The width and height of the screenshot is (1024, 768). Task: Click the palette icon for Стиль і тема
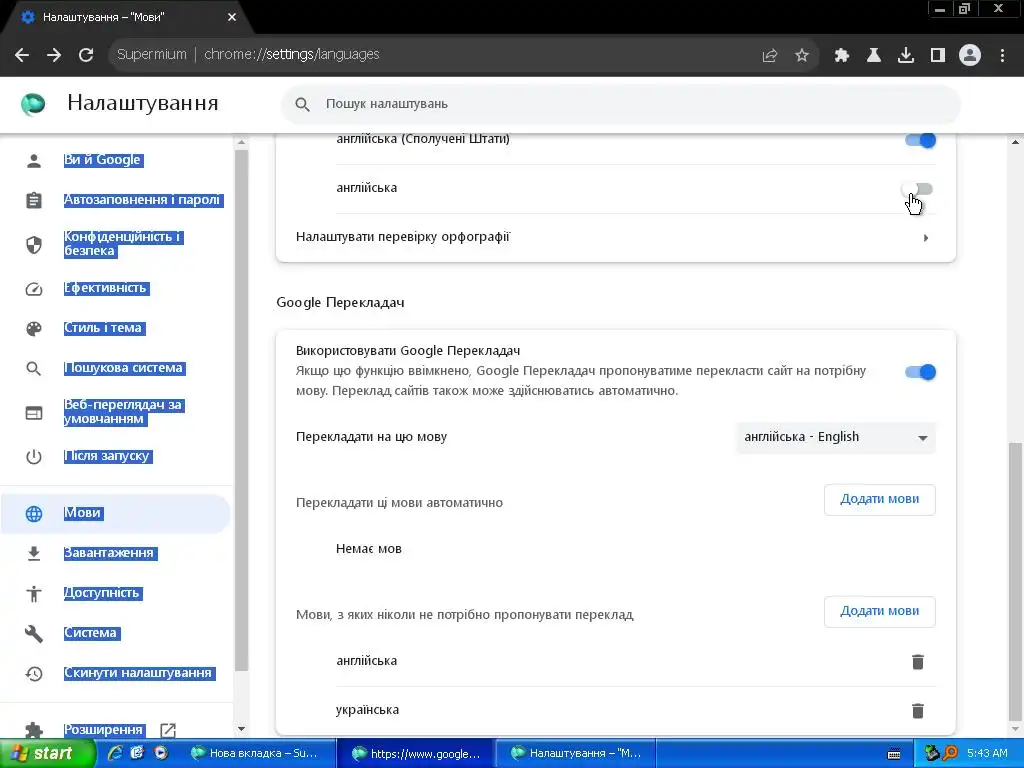34,328
